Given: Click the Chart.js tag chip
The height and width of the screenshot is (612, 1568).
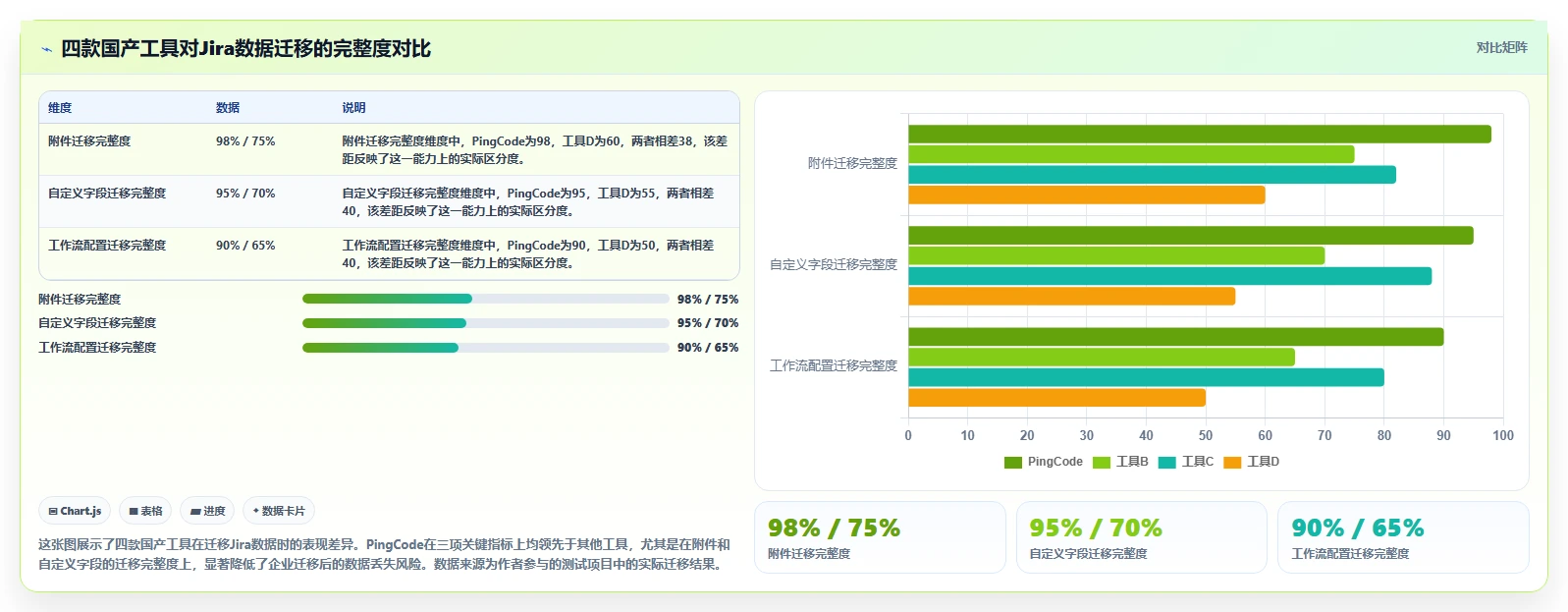Looking at the screenshot, I should pos(75,511).
